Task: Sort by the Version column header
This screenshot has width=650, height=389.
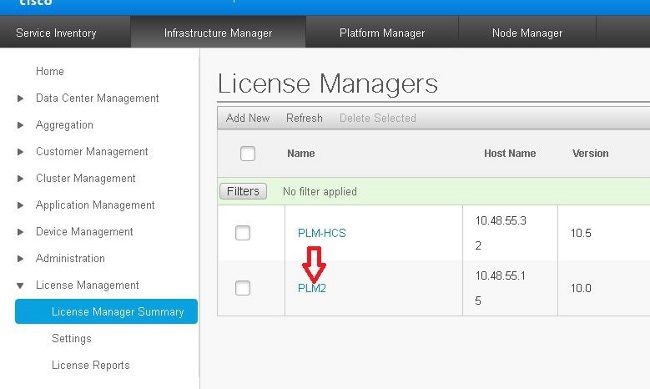Action: (x=590, y=153)
